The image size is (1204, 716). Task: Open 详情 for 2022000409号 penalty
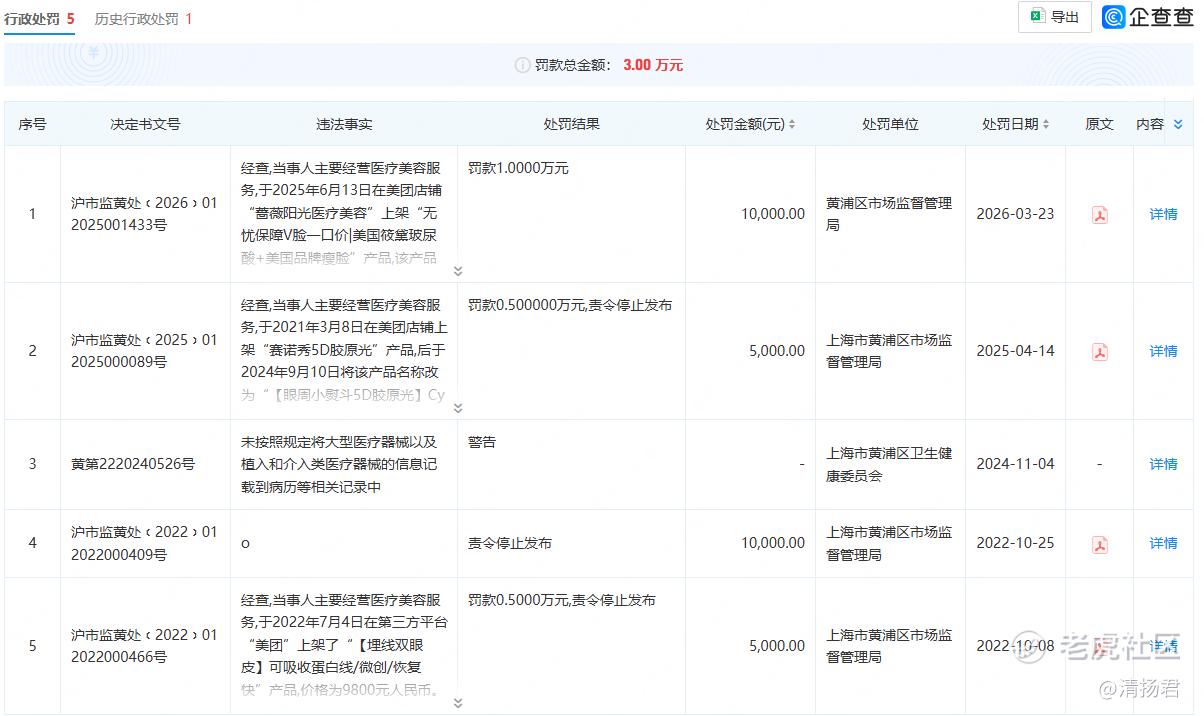coord(1163,543)
